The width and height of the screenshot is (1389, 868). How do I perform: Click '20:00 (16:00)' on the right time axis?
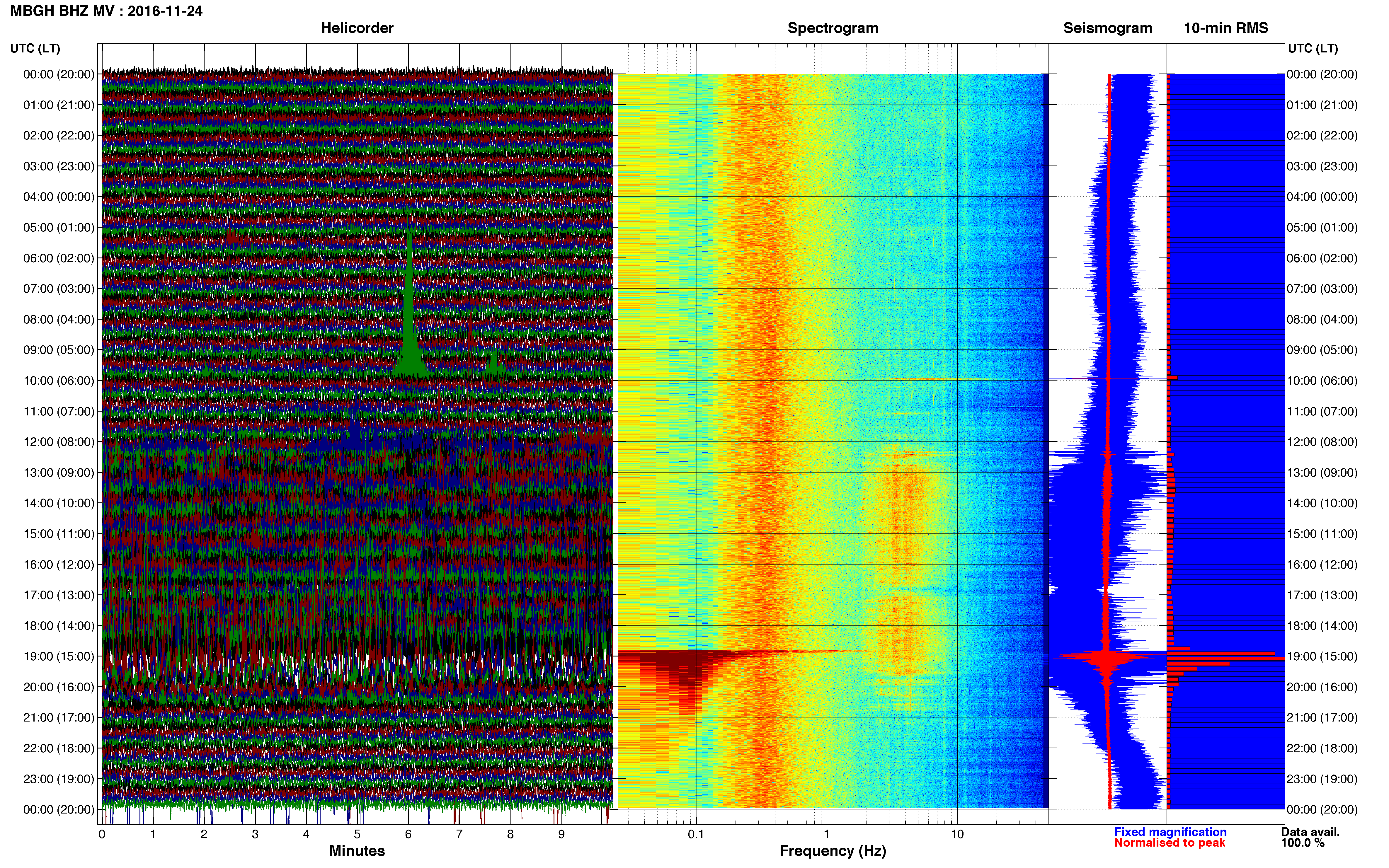(x=1322, y=687)
